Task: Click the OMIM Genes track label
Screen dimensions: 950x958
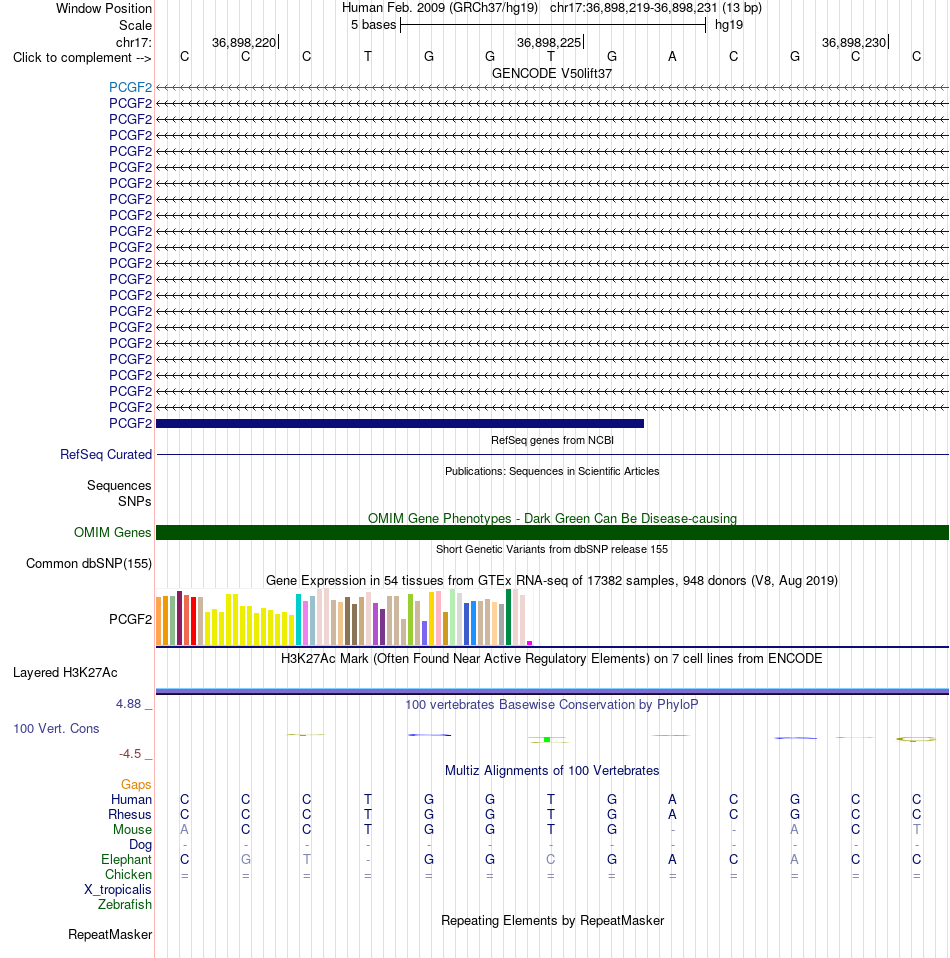Action: click(112, 533)
